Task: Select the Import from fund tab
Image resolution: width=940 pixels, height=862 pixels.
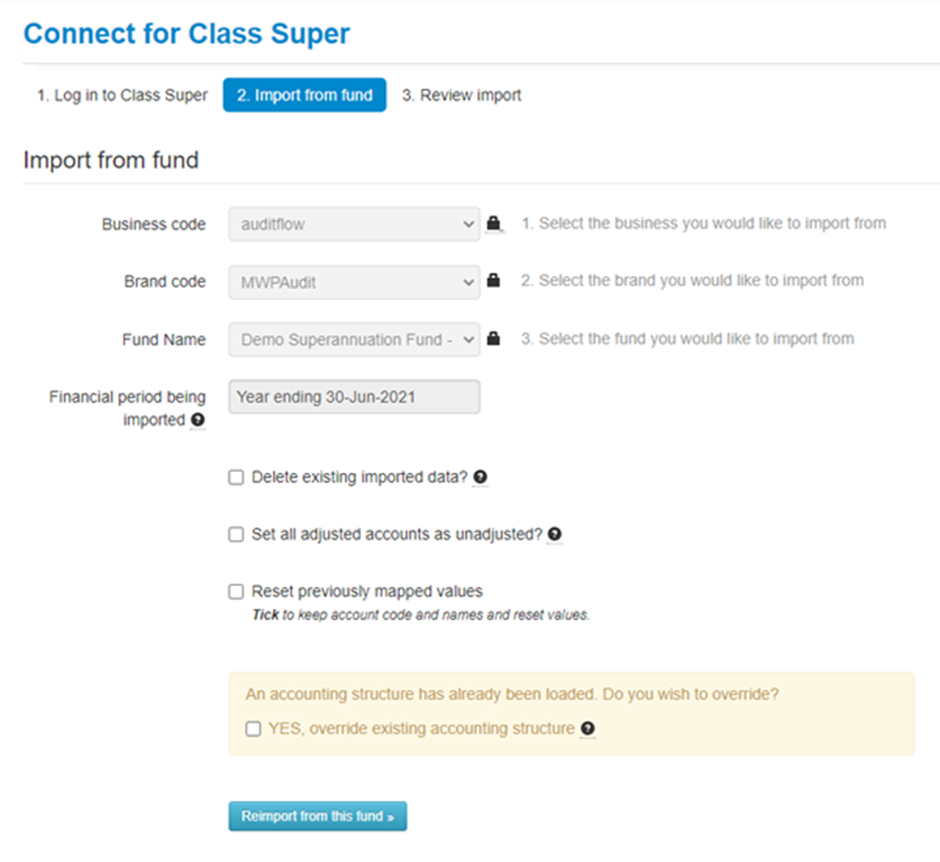Action: tap(304, 96)
